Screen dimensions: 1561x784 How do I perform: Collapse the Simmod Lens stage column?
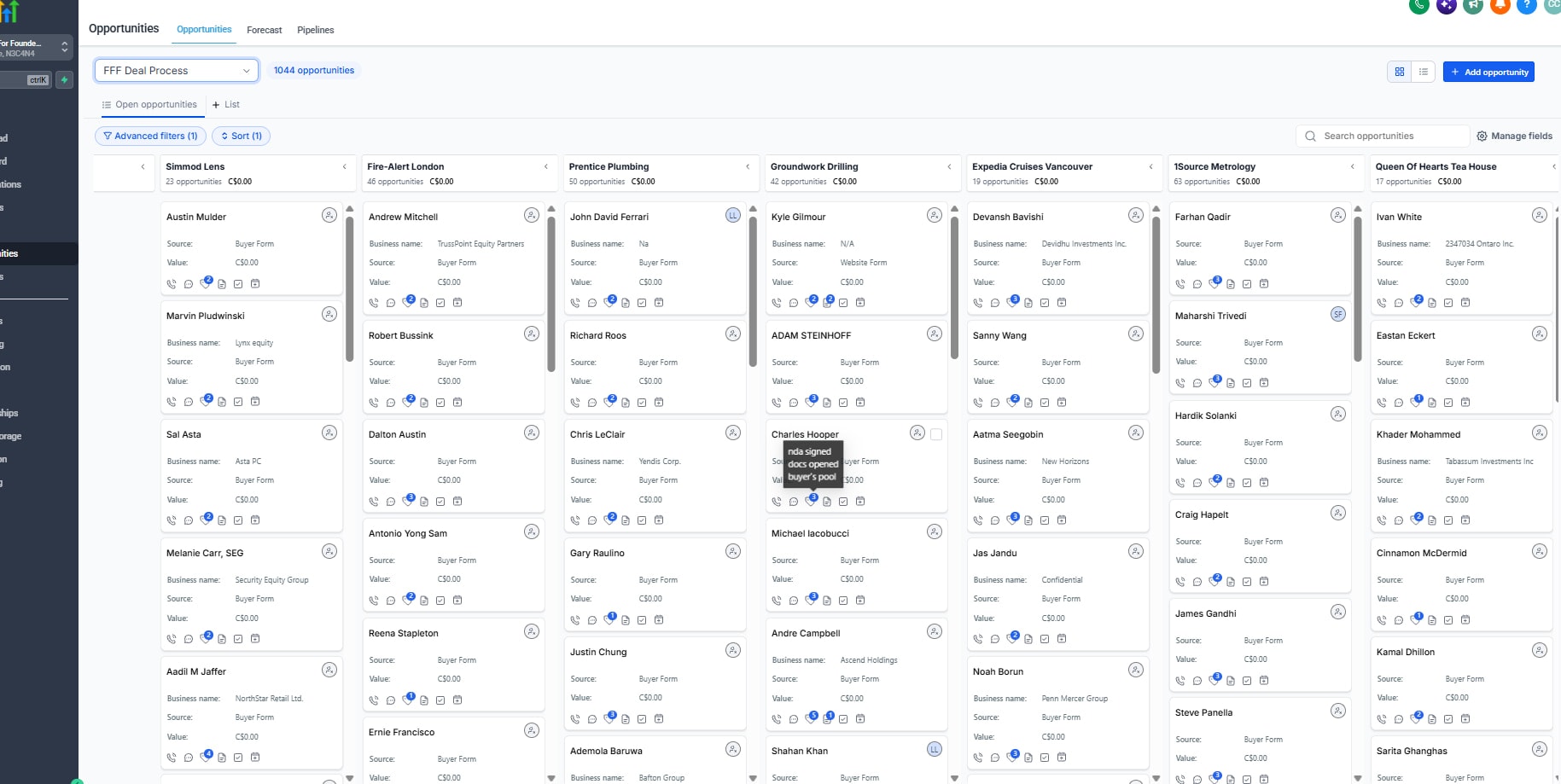point(345,166)
